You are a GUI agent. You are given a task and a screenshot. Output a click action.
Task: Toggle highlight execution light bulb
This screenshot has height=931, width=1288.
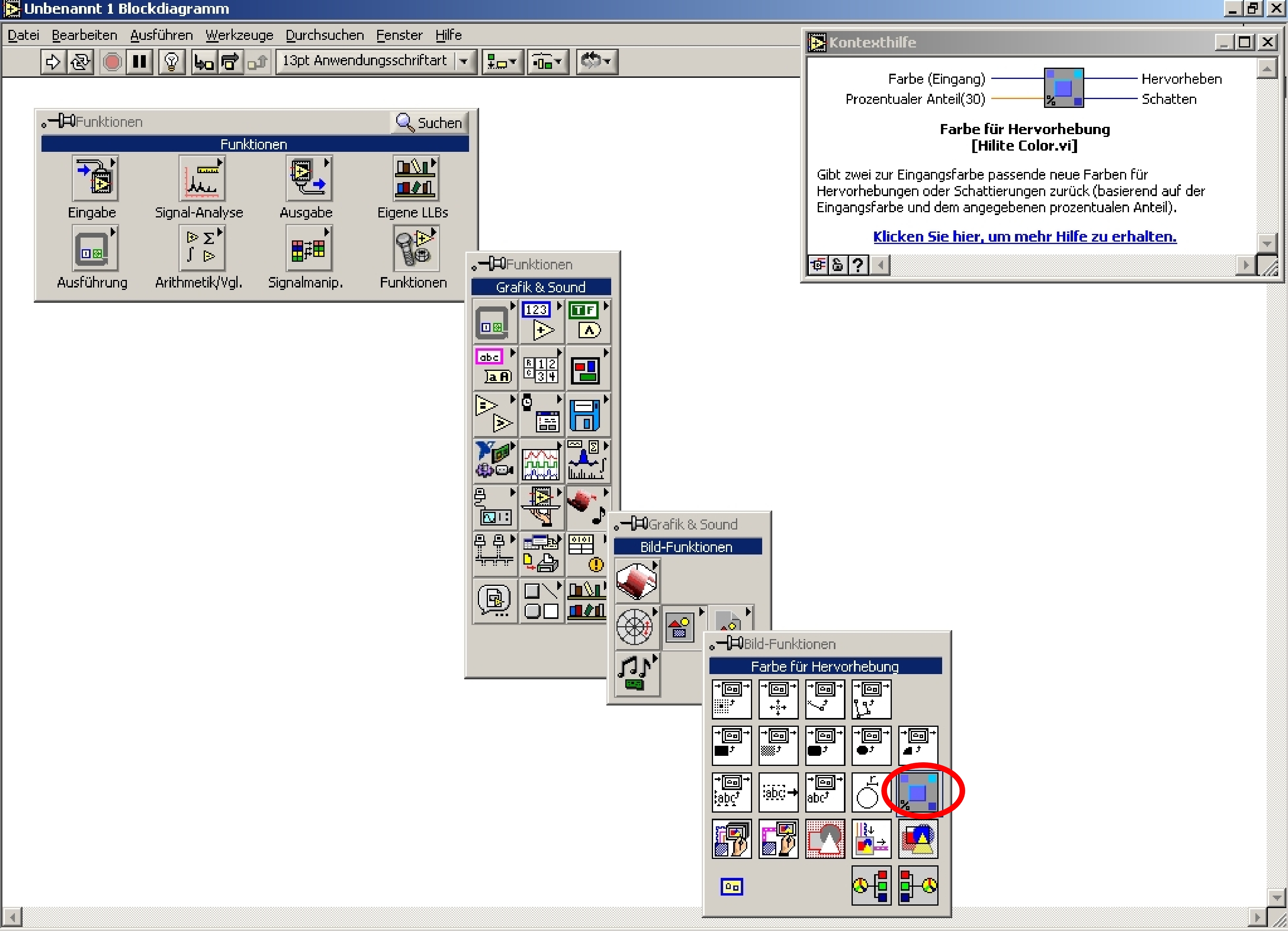pyautogui.click(x=172, y=61)
